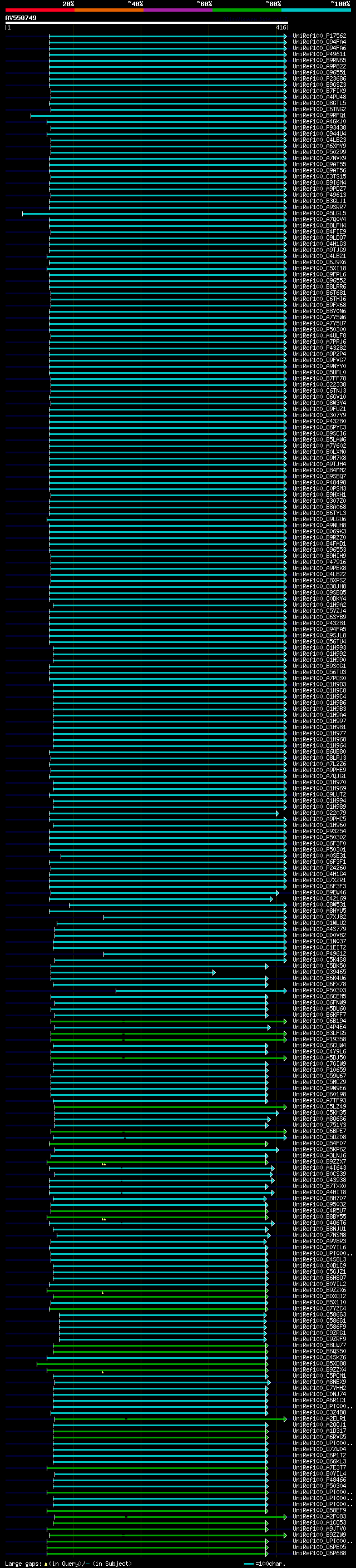Select the UniRef100_C3Z4B8 label
Screen dimensions: 356x1568
coord(319,1413)
